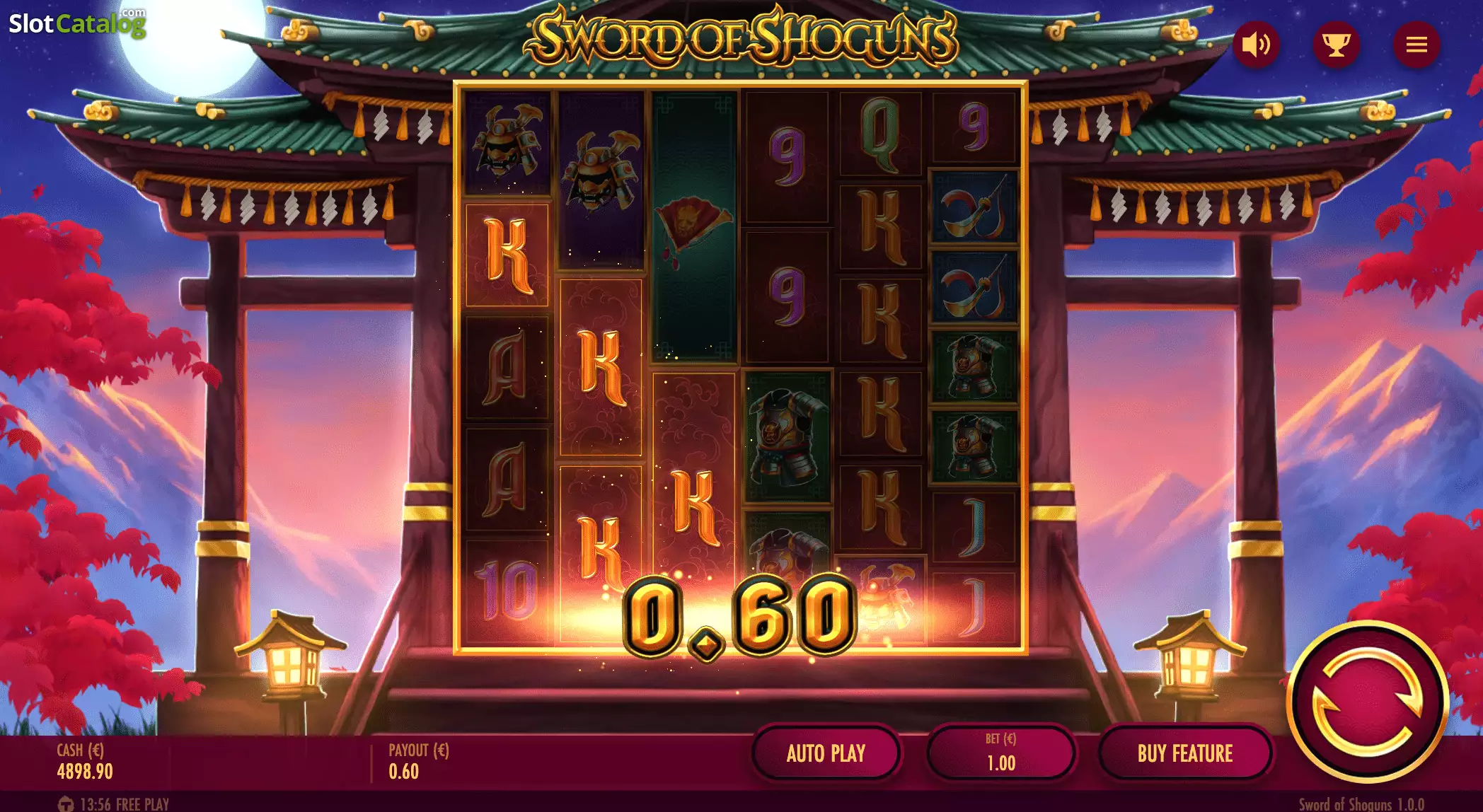Spin the reels with the round button

click(1367, 702)
